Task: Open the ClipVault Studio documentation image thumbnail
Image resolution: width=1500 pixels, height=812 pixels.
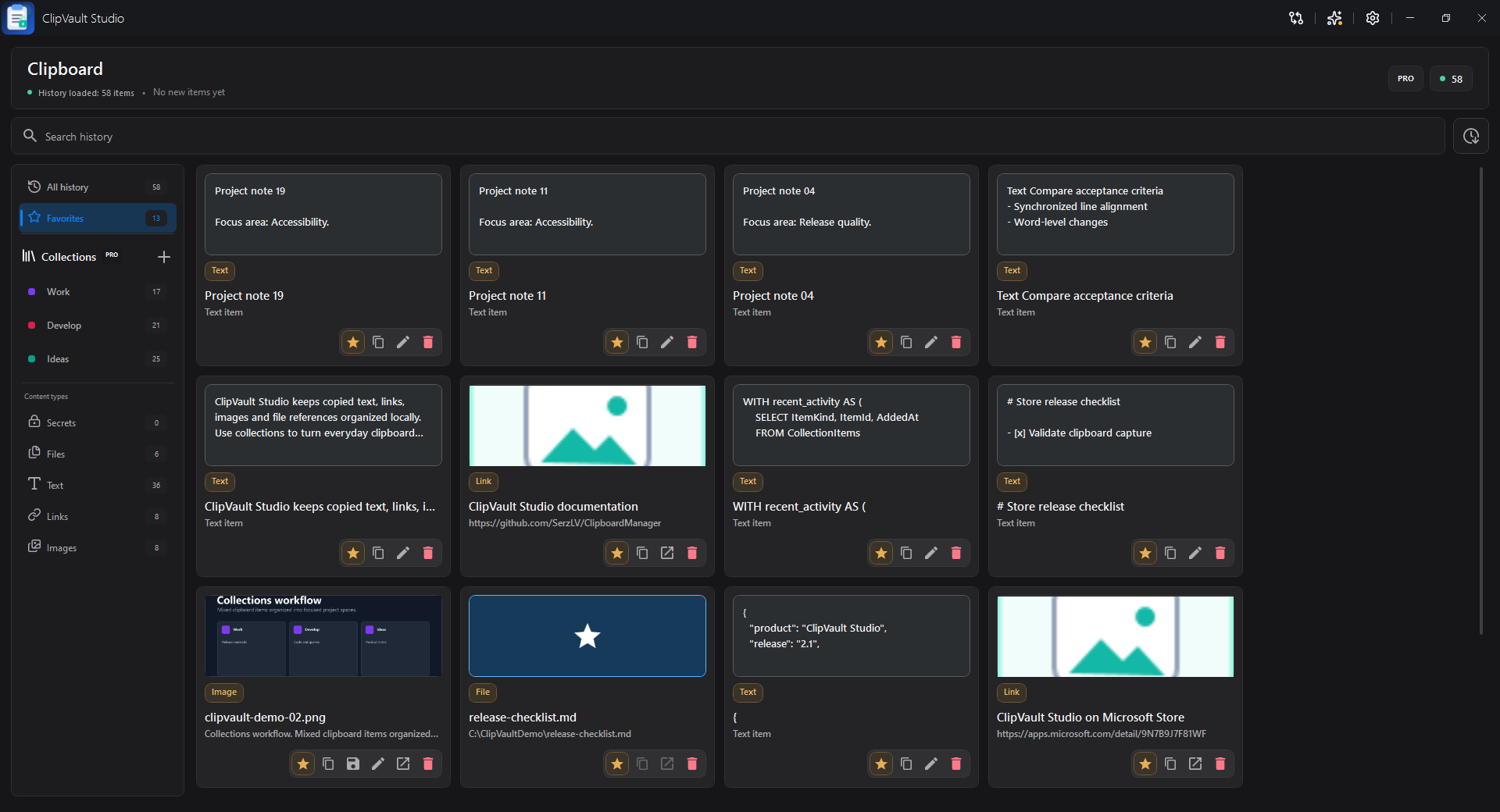Action: pos(587,426)
